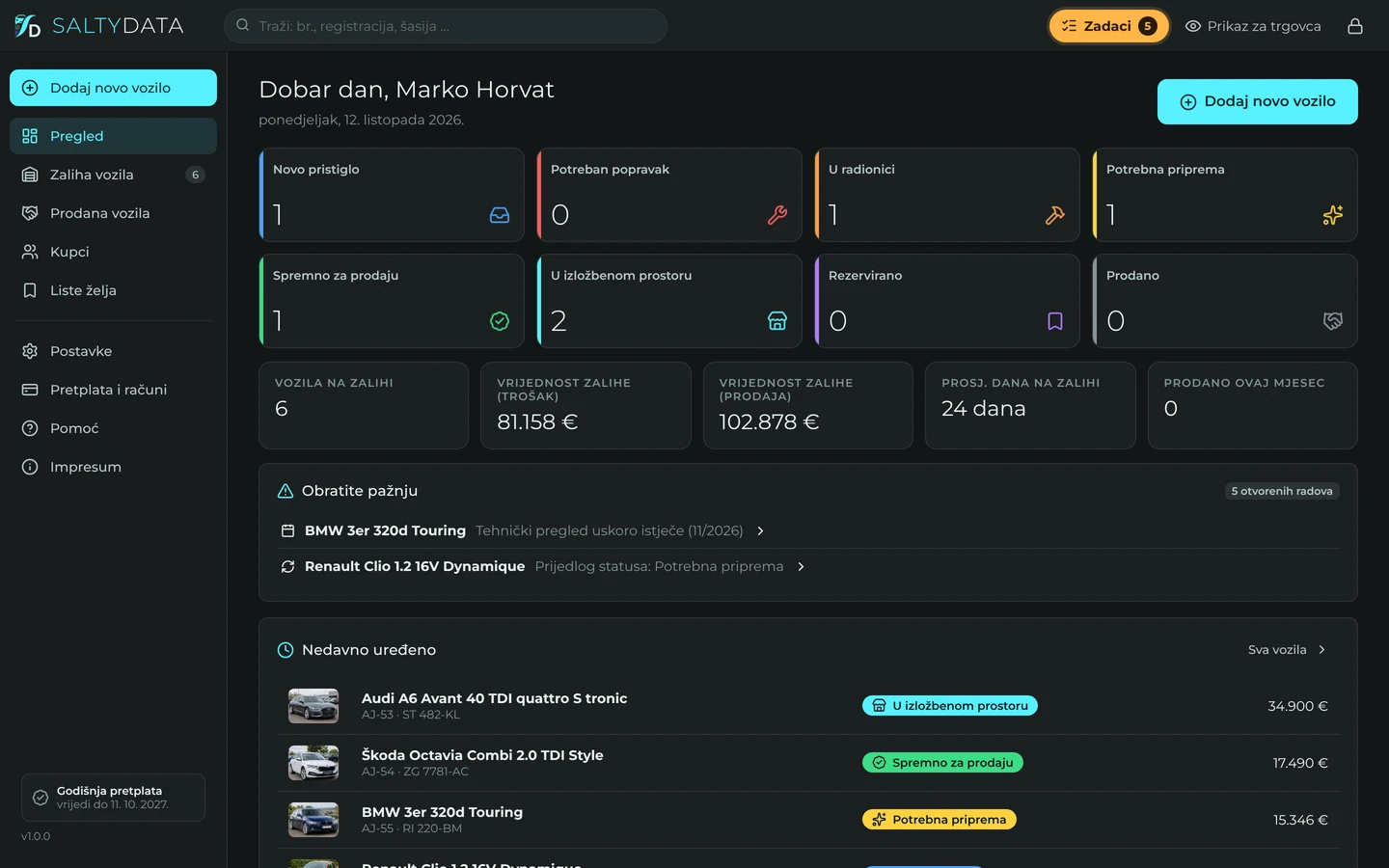Click the clock icon beside Nedavno uređeno
The width and height of the screenshot is (1389, 868).
[286, 650]
